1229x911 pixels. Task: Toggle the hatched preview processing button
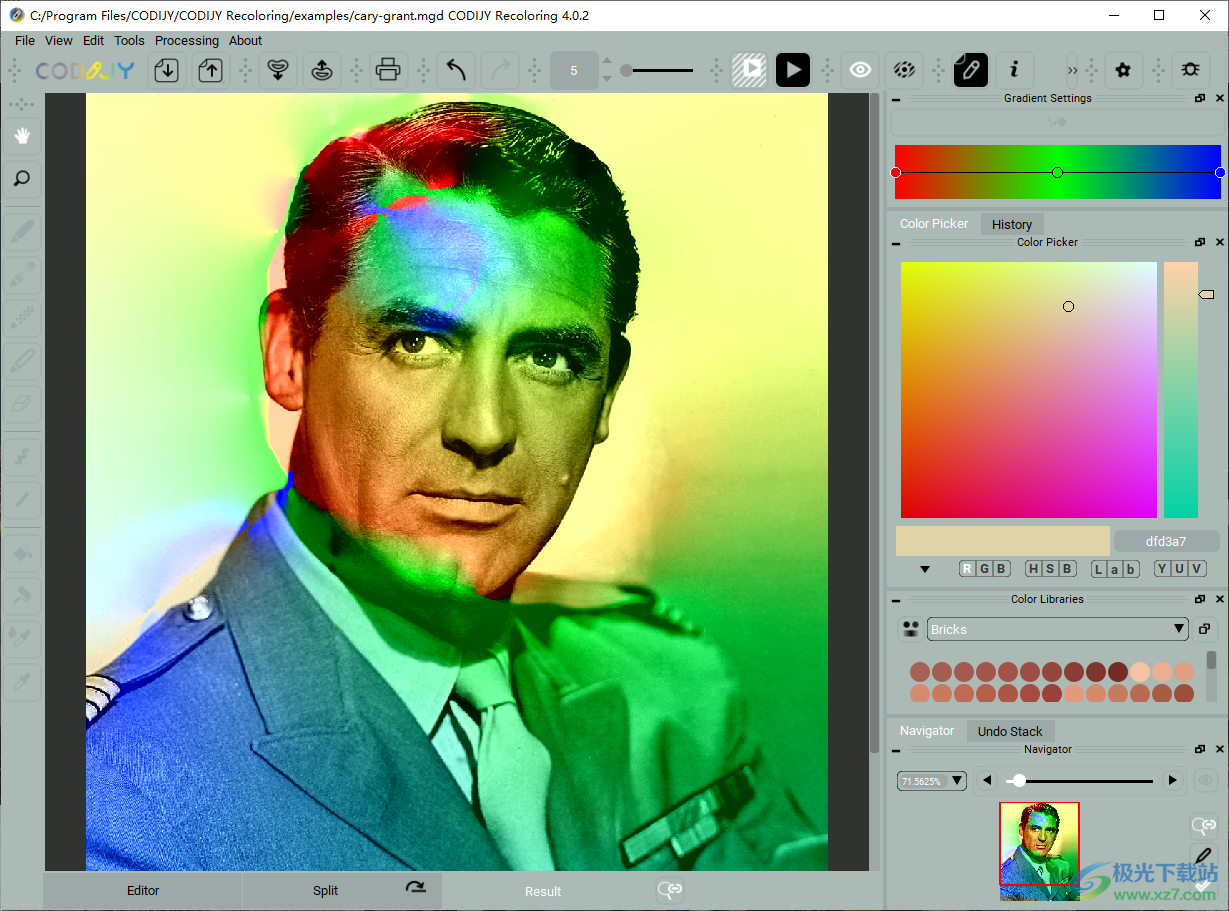point(749,70)
